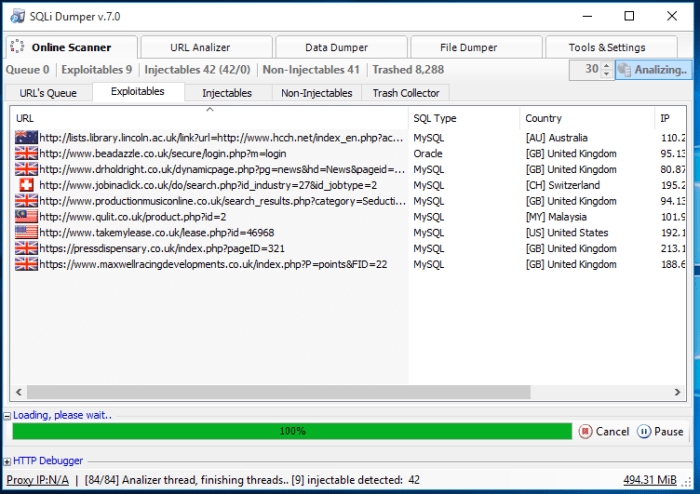Open the Trash Collector sub-tab
Image resolution: width=700 pixels, height=494 pixels.
pyautogui.click(x=406, y=93)
